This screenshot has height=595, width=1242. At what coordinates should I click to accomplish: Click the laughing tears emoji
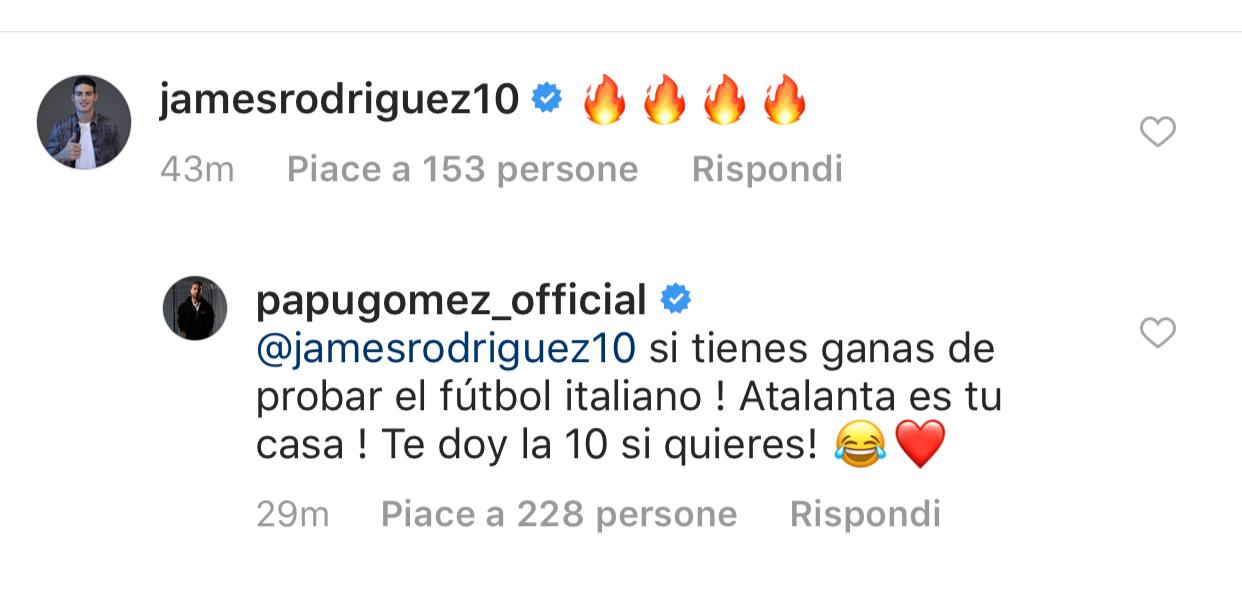[861, 446]
